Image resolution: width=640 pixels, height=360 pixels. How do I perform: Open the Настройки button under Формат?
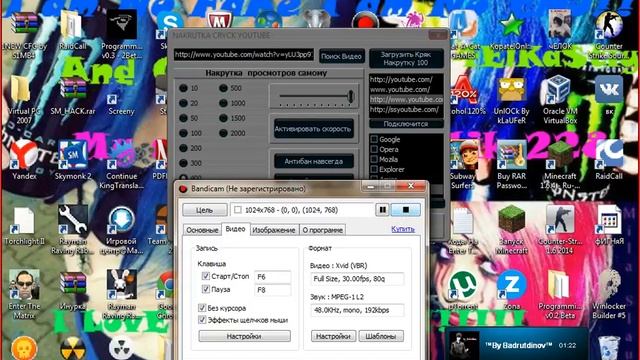pyautogui.click(x=333, y=336)
